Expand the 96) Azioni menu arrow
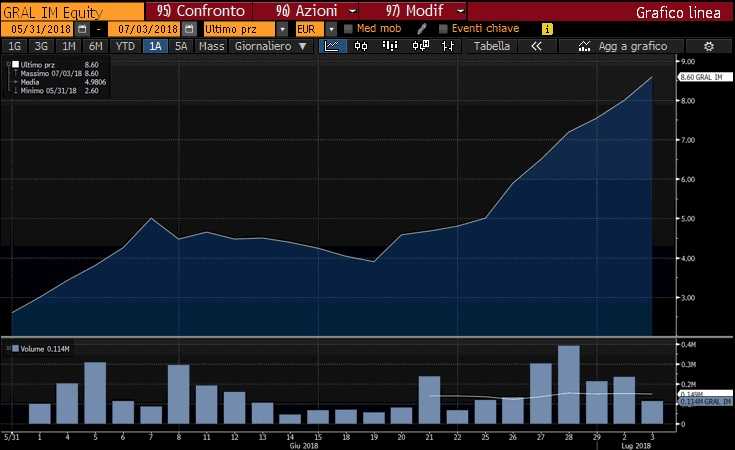Viewport: 735px width, 450px height. (353, 10)
